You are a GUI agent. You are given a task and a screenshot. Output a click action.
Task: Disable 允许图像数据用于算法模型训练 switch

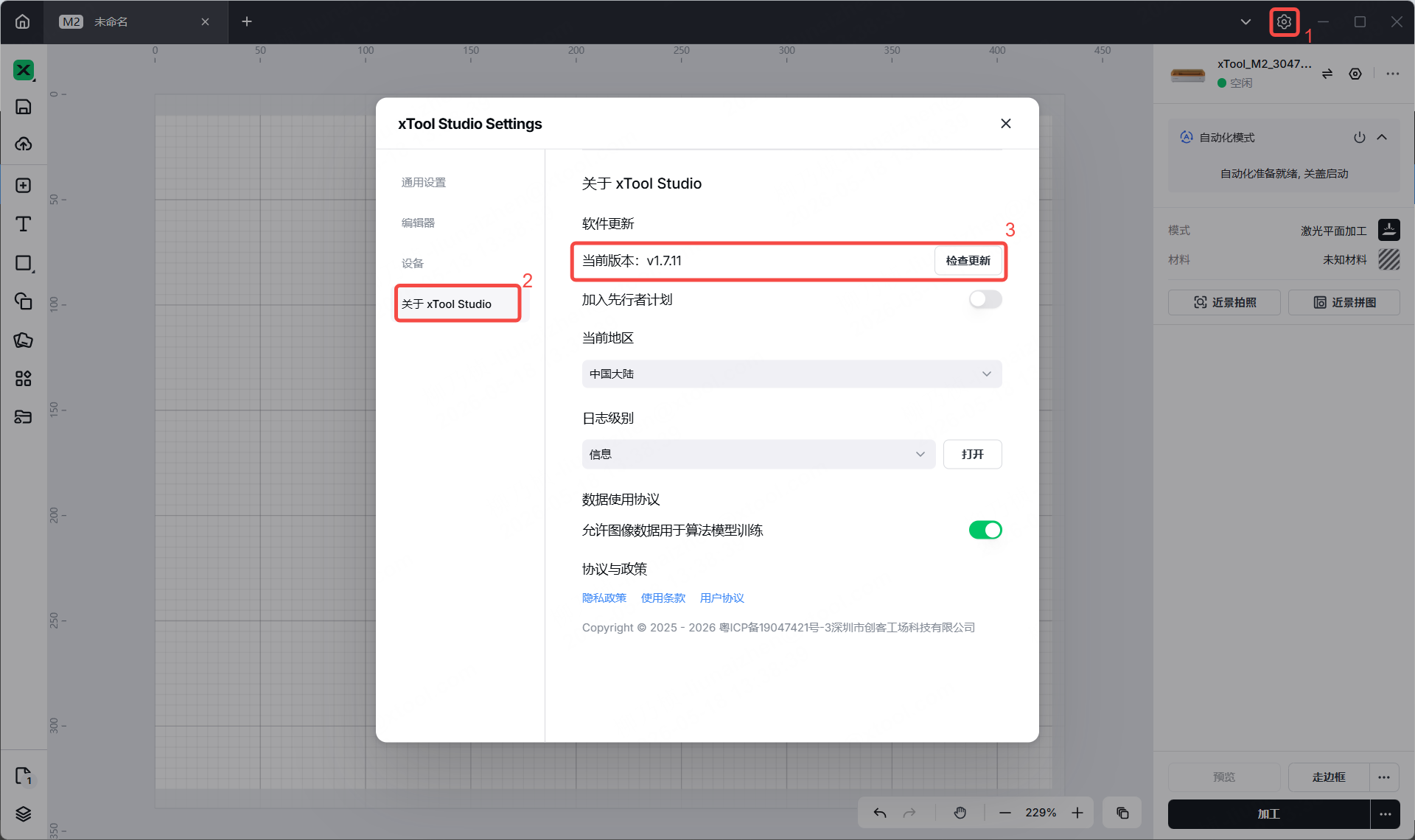[x=985, y=530]
